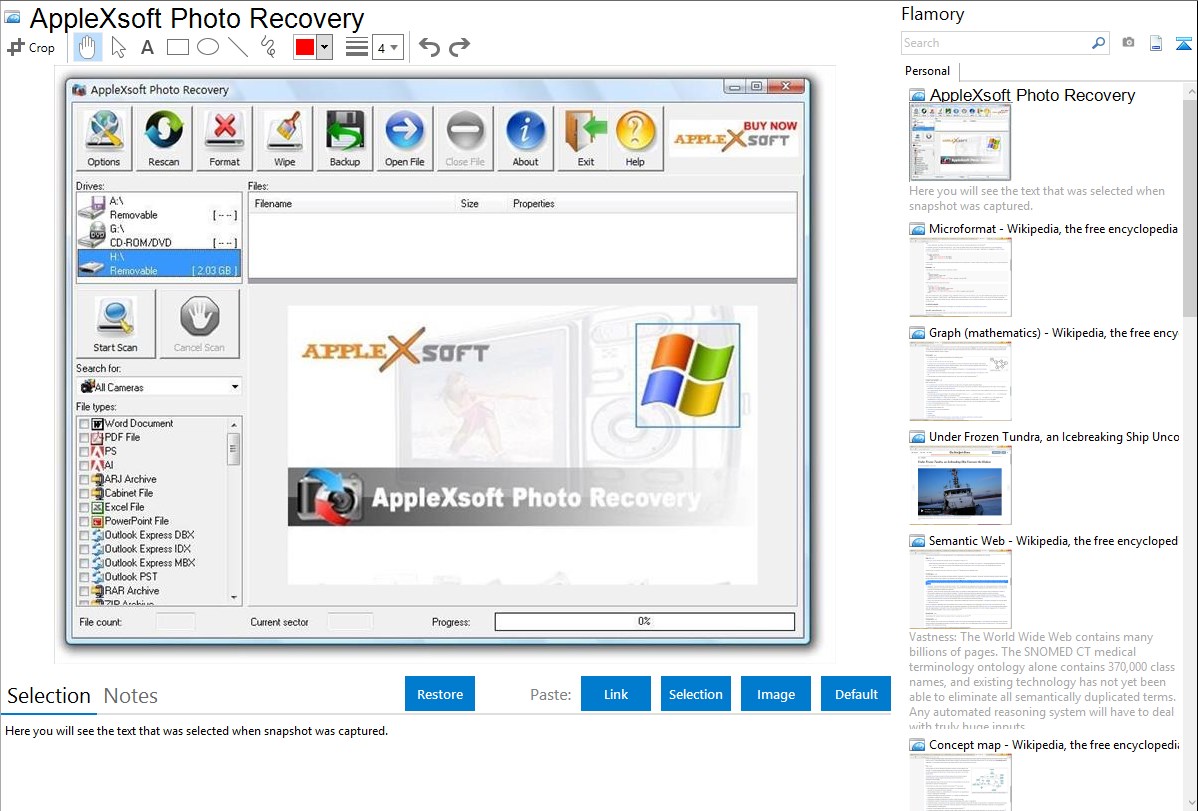Viewport: 1198px width, 811px height.
Task: Open the About info icon
Action: (526, 138)
